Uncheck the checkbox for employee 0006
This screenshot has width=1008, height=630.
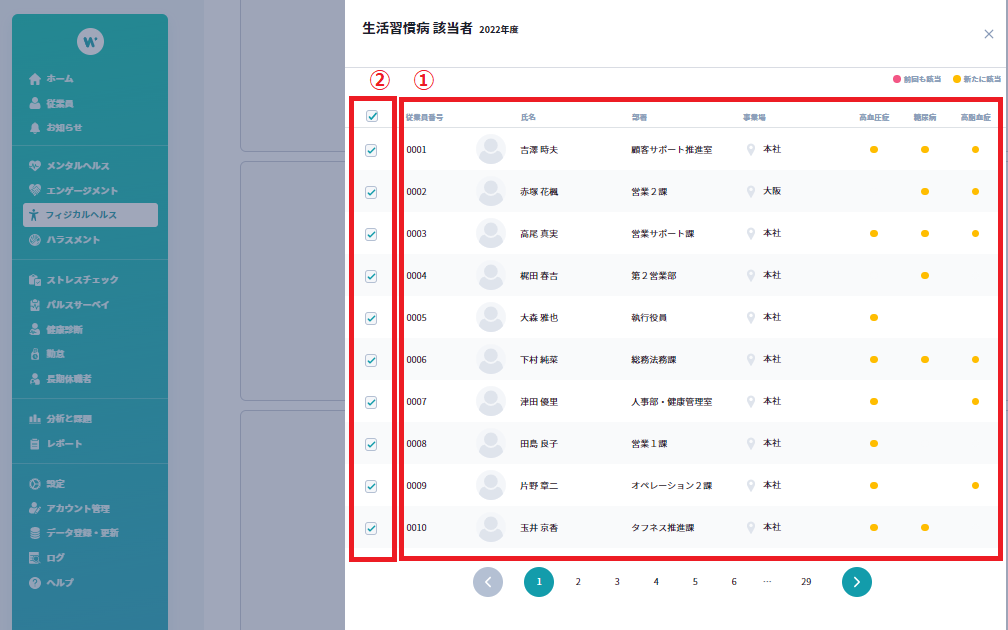coord(371,361)
